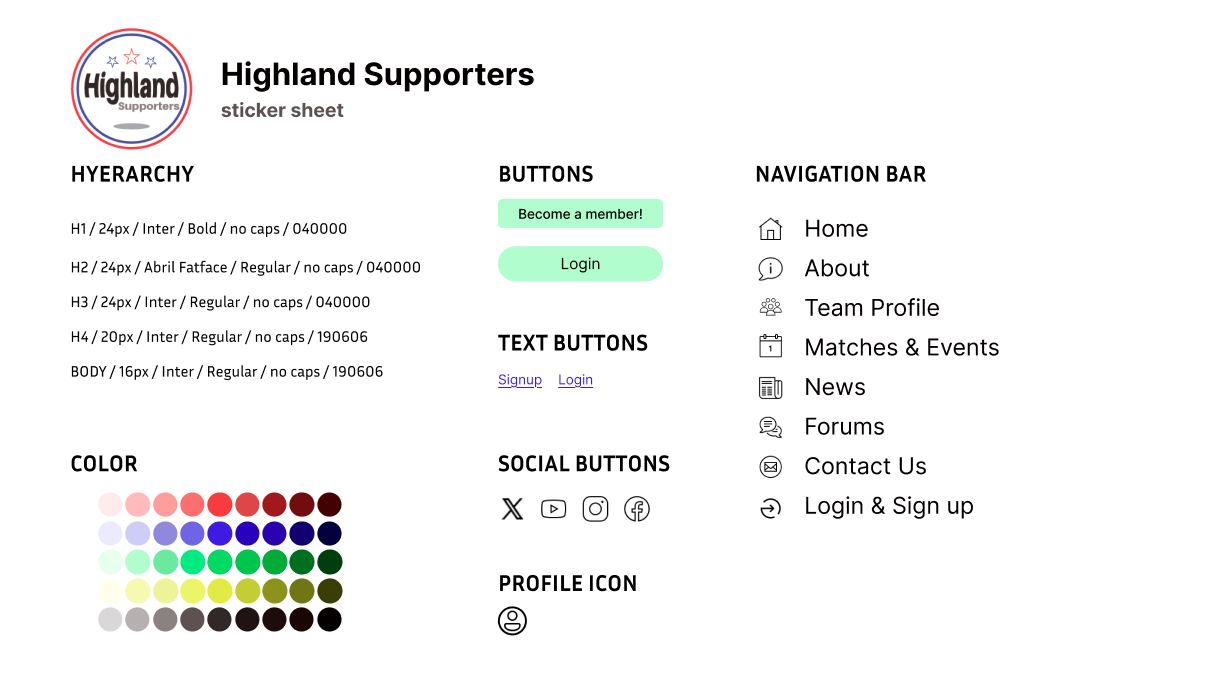Click the Forums chat bubbles icon
The image size is (1227, 699).
[770, 427]
